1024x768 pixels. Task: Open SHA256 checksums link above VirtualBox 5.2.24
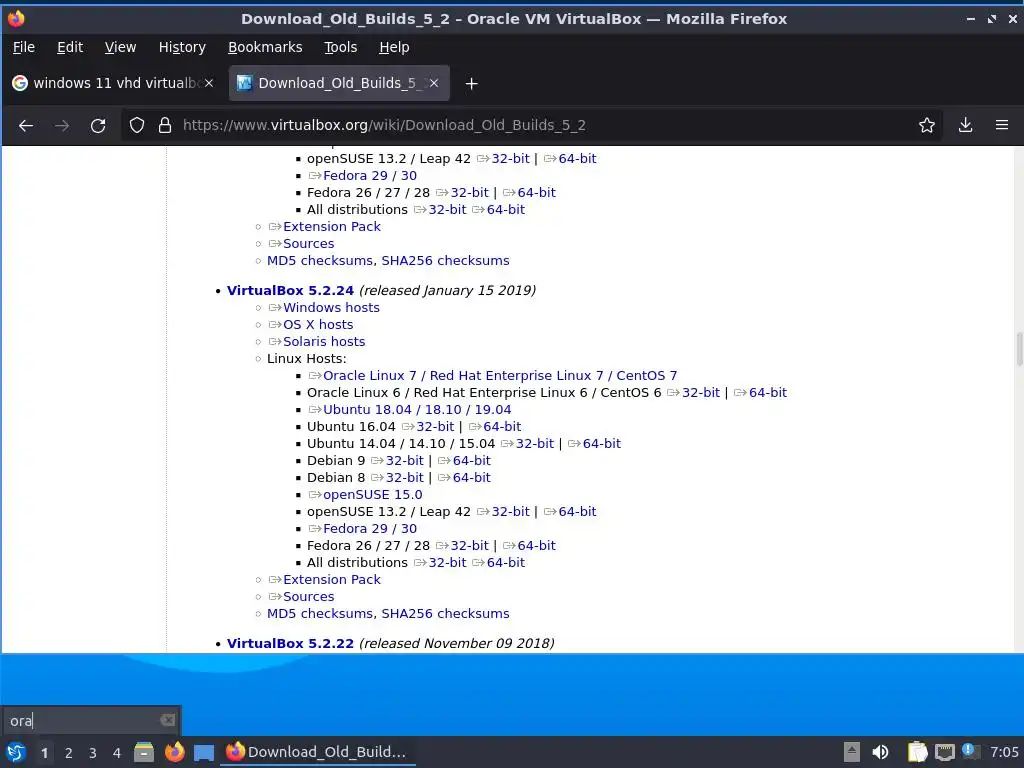click(x=445, y=261)
